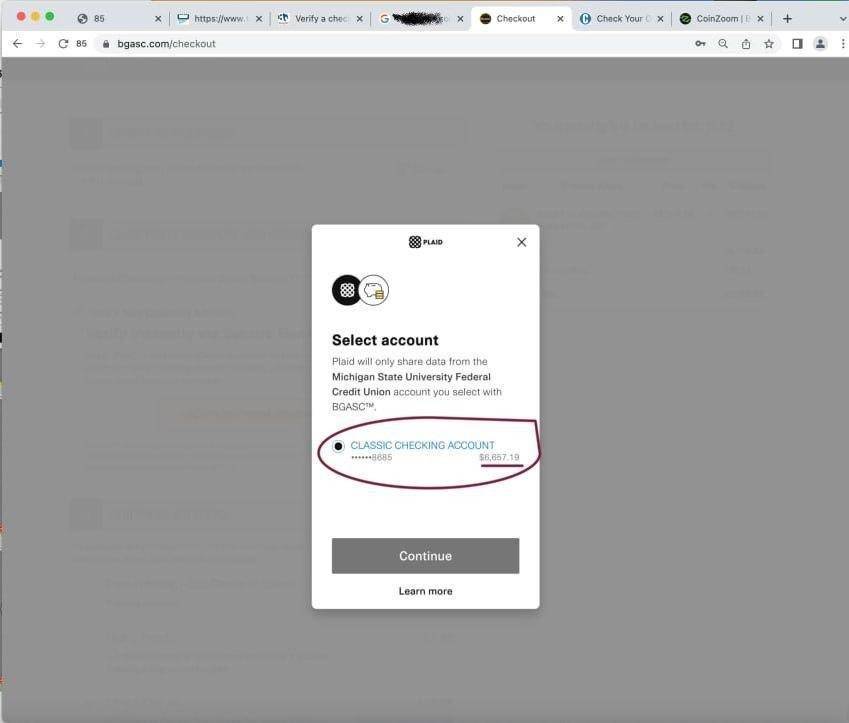Click the share page icon
The width and height of the screenshot is (849, 723).
(746, 44)
